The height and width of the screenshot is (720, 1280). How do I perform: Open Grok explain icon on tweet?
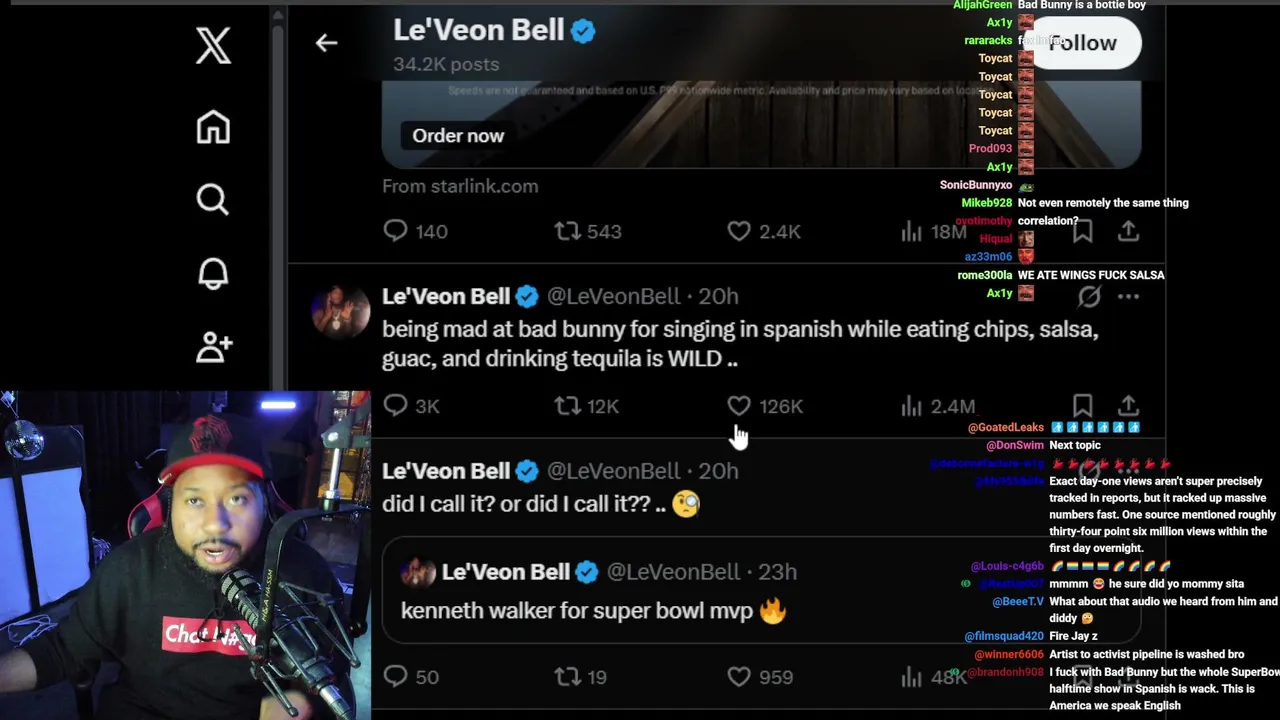(1089, 297)
